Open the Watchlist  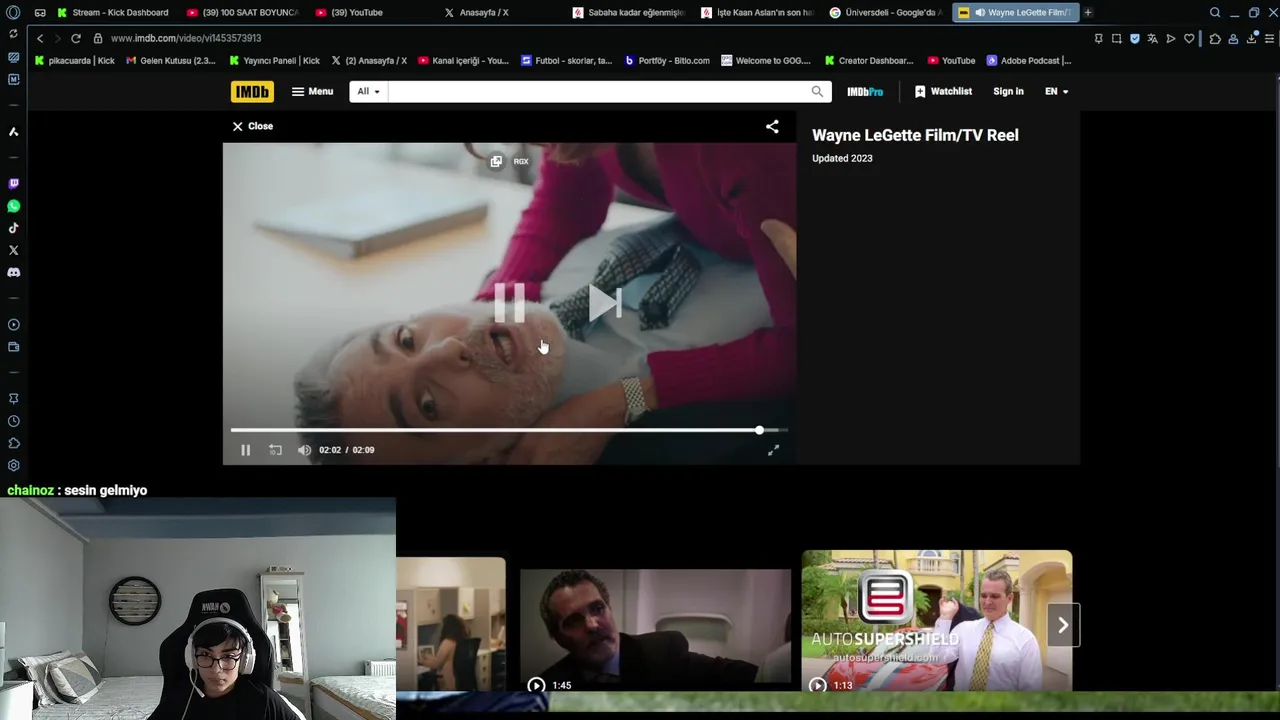(943, 91)
